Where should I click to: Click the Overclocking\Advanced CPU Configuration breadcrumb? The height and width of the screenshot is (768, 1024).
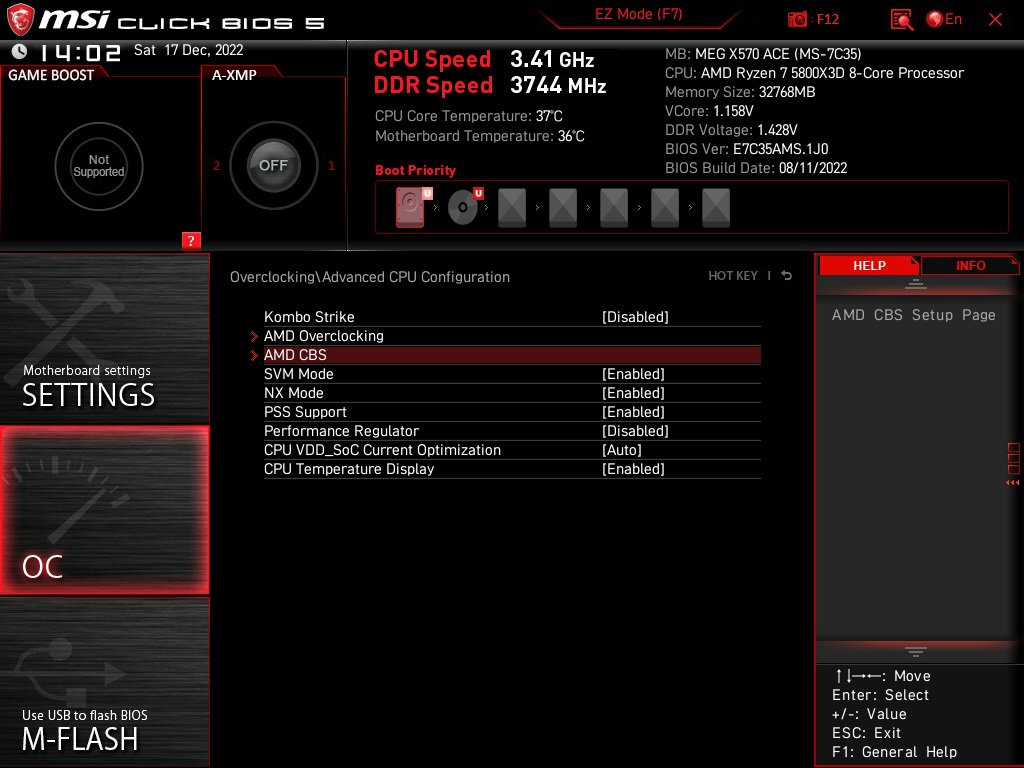click(x=370, y=276)
